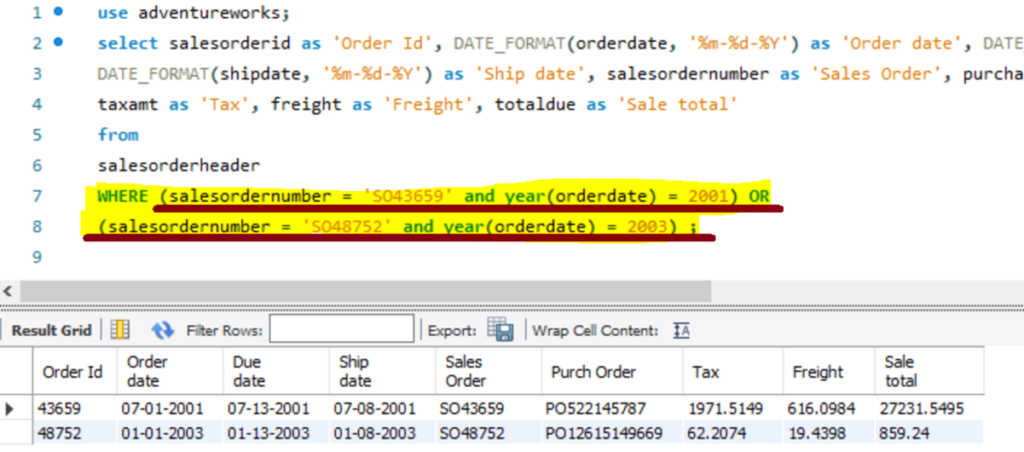Click the 'from' keyword on line 5
1024x452 pixels.
118,135
